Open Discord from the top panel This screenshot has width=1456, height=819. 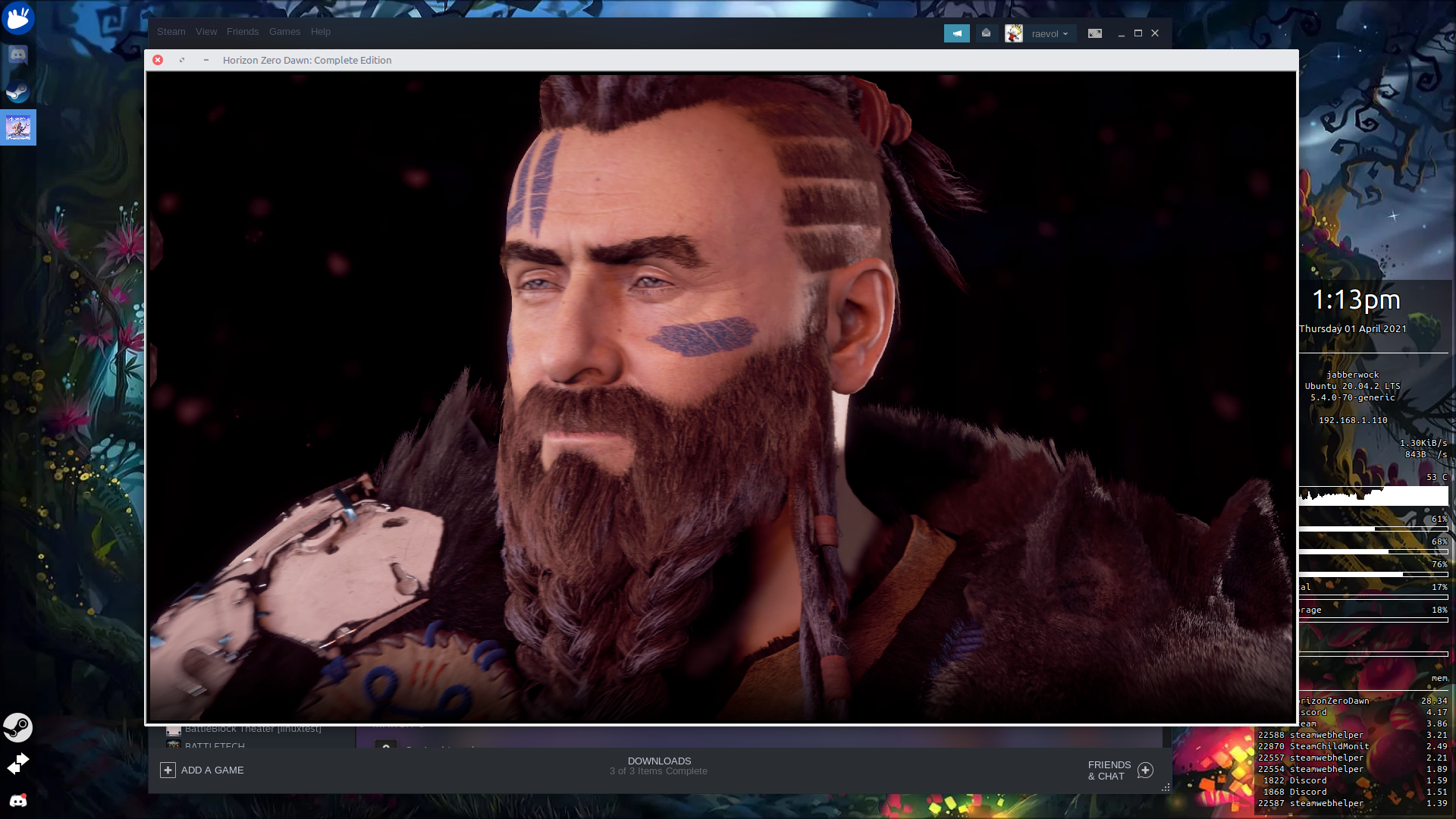[x=18, y=55]
